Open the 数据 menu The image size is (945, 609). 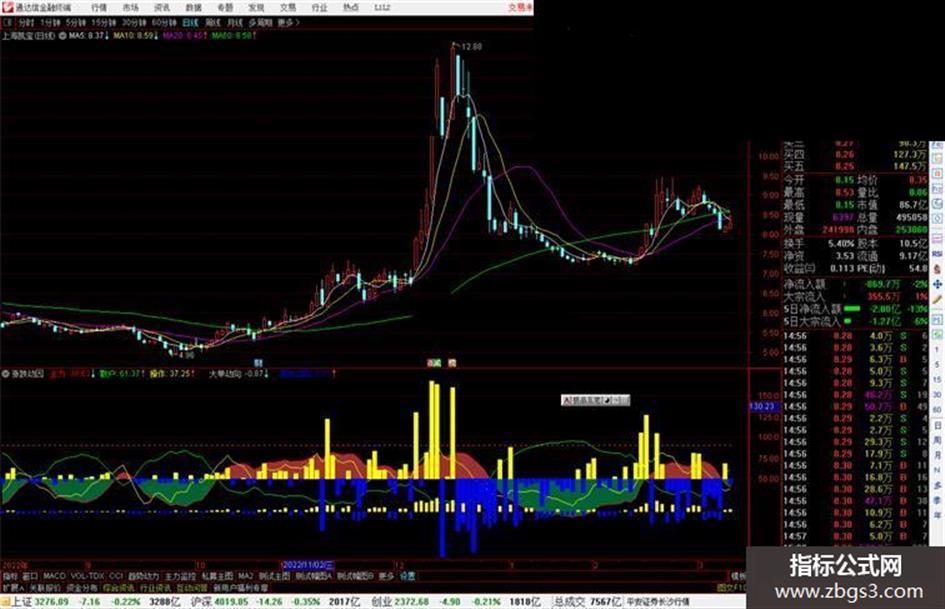pyautogui.click(x=193, y=8)
